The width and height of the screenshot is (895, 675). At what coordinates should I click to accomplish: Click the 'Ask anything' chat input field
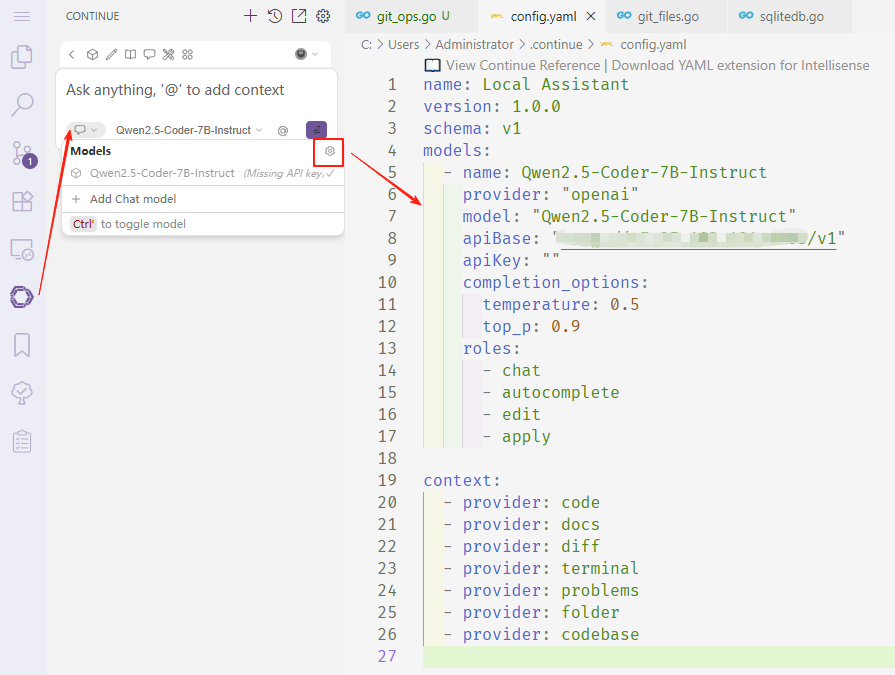click(x=190, y=90)
